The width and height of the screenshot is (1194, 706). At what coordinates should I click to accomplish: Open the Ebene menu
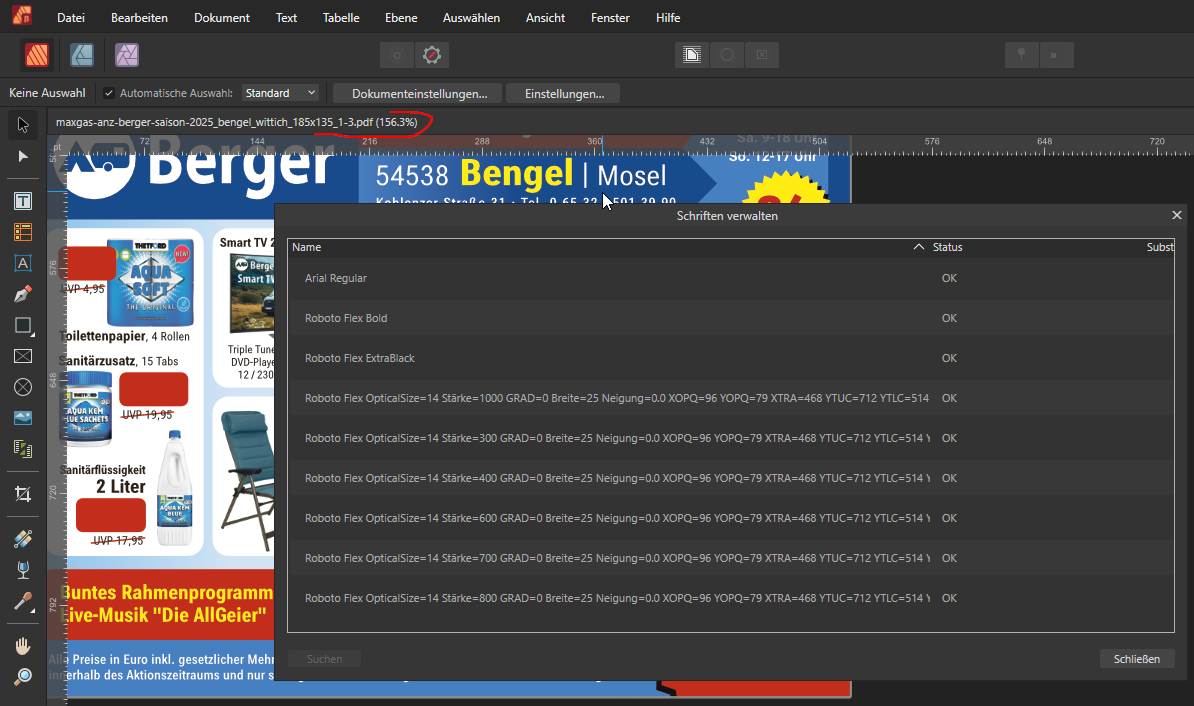[401, 18]
